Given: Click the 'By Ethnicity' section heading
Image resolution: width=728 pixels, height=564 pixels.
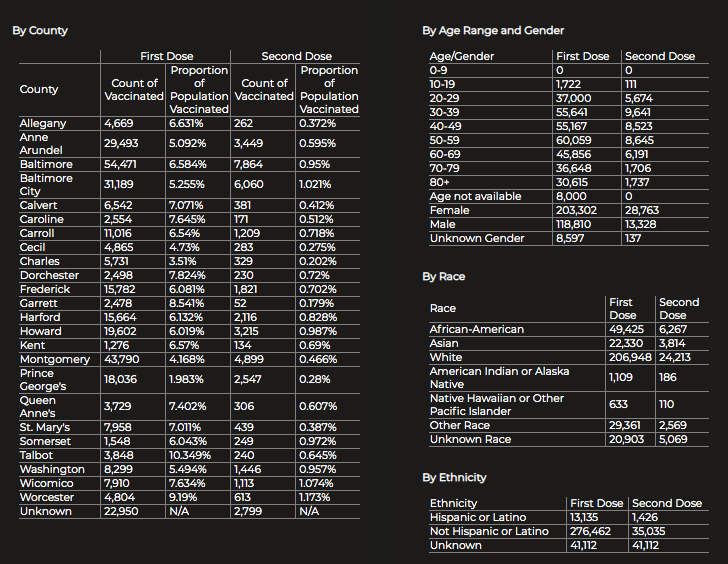Looking at the screenshot, I should tap(454, 478).
